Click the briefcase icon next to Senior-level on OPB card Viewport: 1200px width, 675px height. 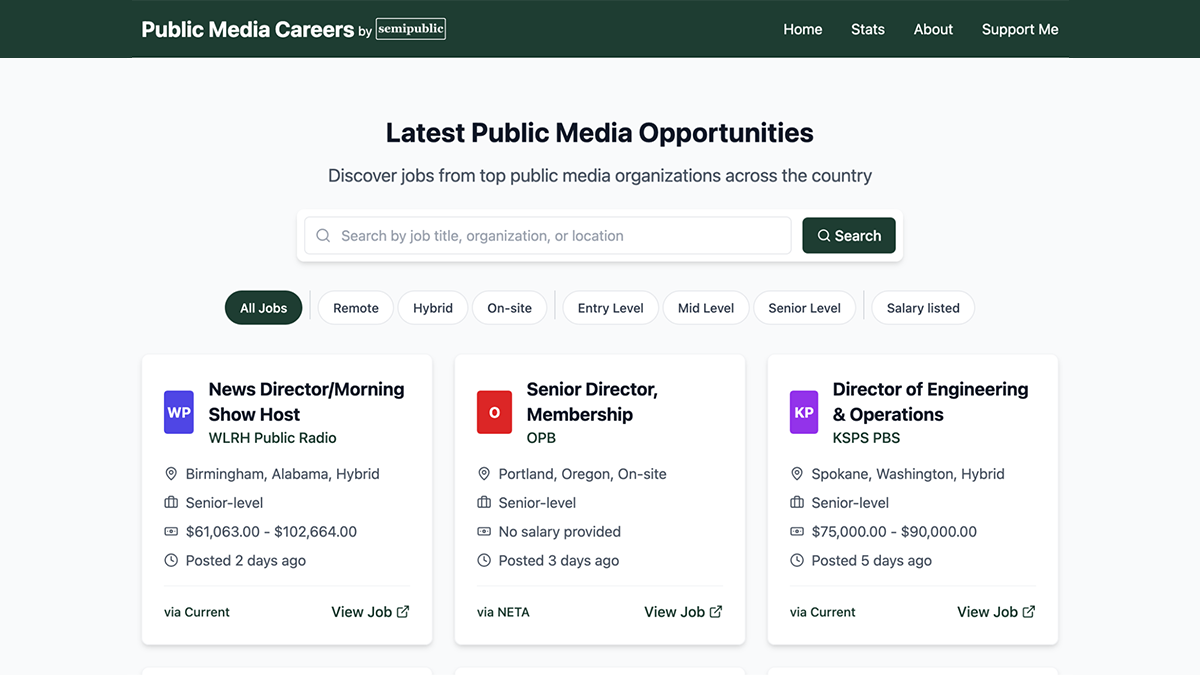coord(484,502)
